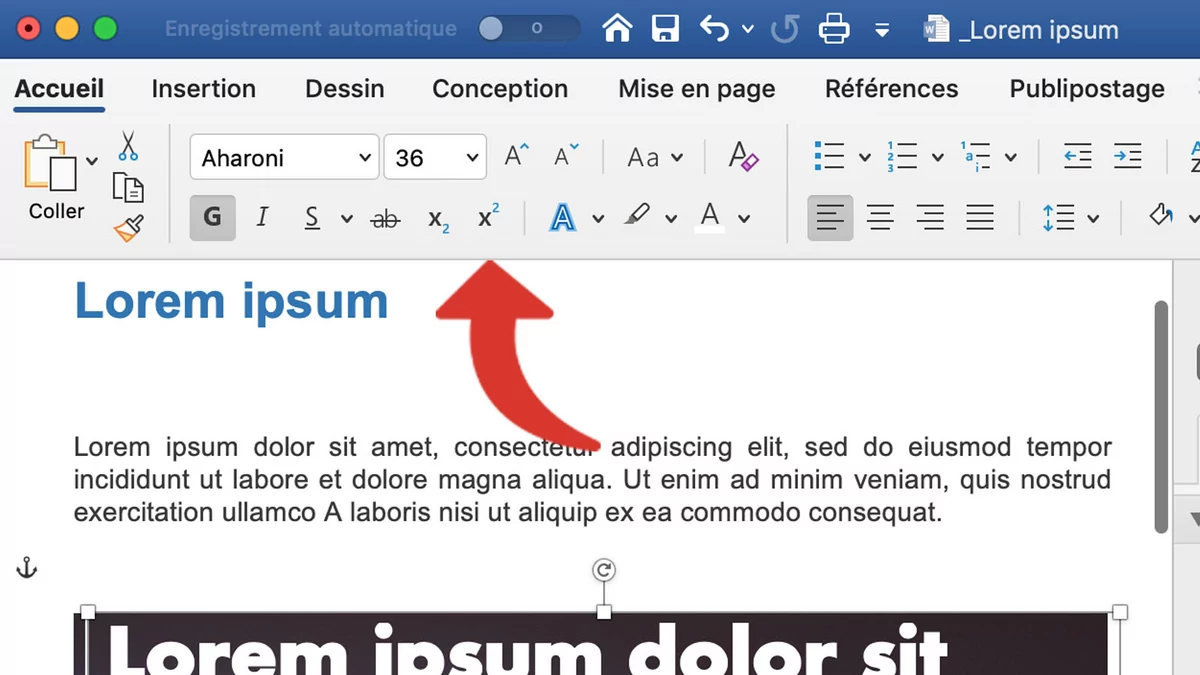Justify the paragraph text

[x=980, y=218]
